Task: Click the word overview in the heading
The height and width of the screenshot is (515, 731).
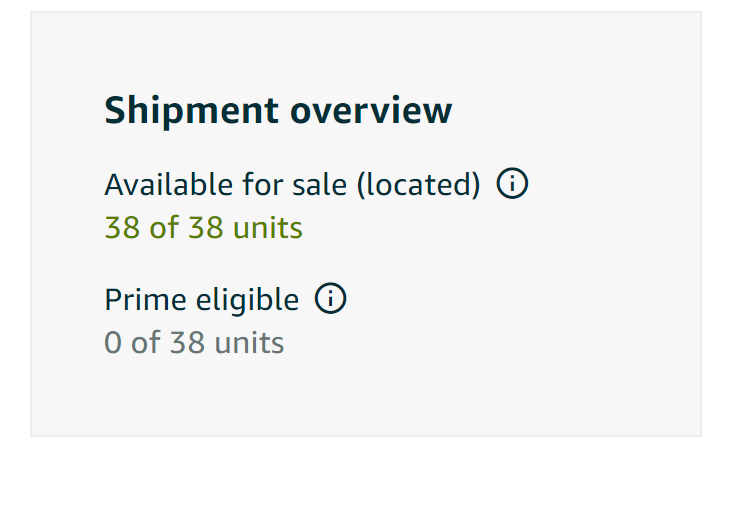Action: tap(371, 112)
